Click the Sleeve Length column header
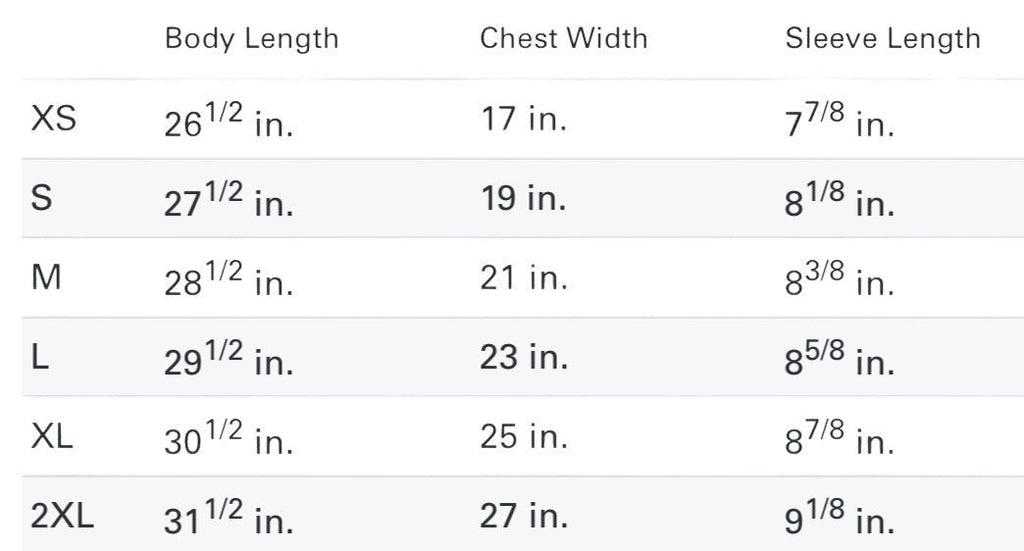Image resolution: width=1024 pixels, height=551 pixels. 882,39
